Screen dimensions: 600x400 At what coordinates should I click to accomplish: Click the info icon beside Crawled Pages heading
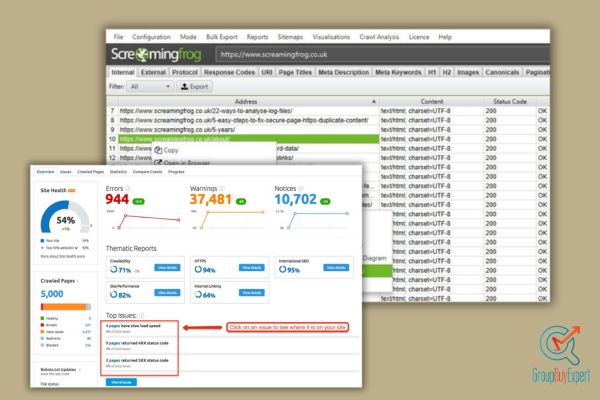[x=78, y=281]
